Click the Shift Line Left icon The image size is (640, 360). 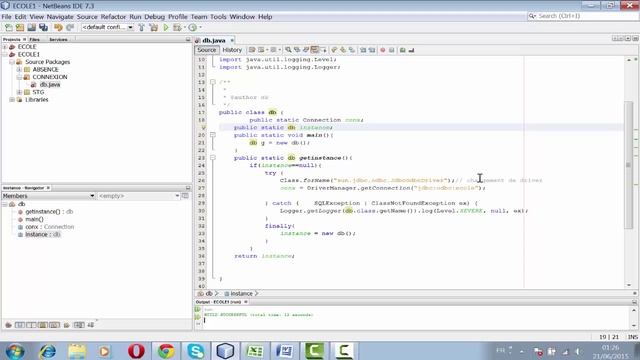pos(363,50)
